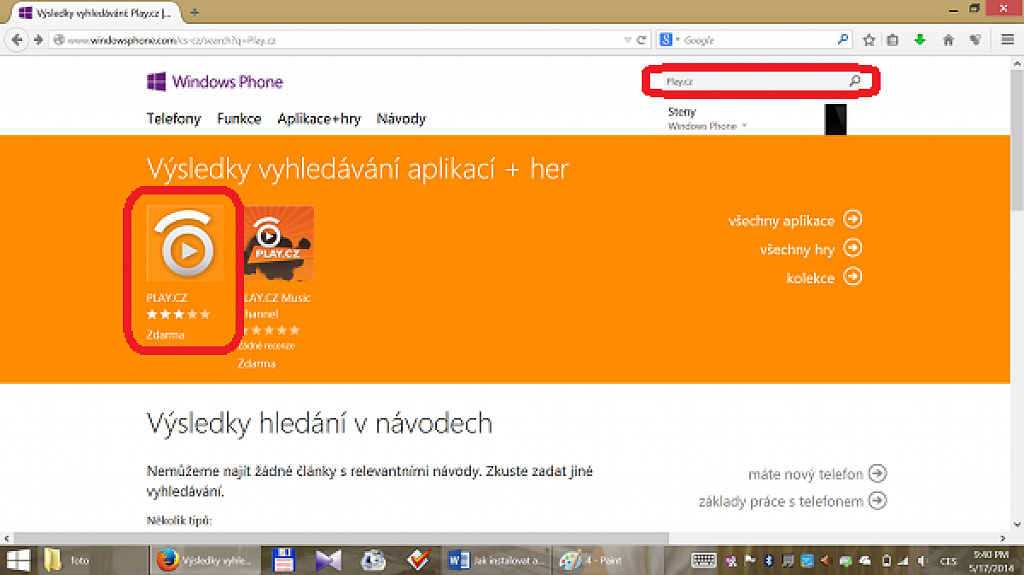Open the Windows Start button
Screen dimensions: 1024x575
point(18,560)
